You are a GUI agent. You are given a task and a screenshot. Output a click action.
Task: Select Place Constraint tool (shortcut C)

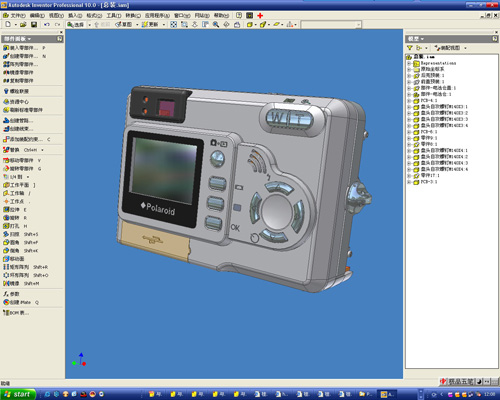27,139
